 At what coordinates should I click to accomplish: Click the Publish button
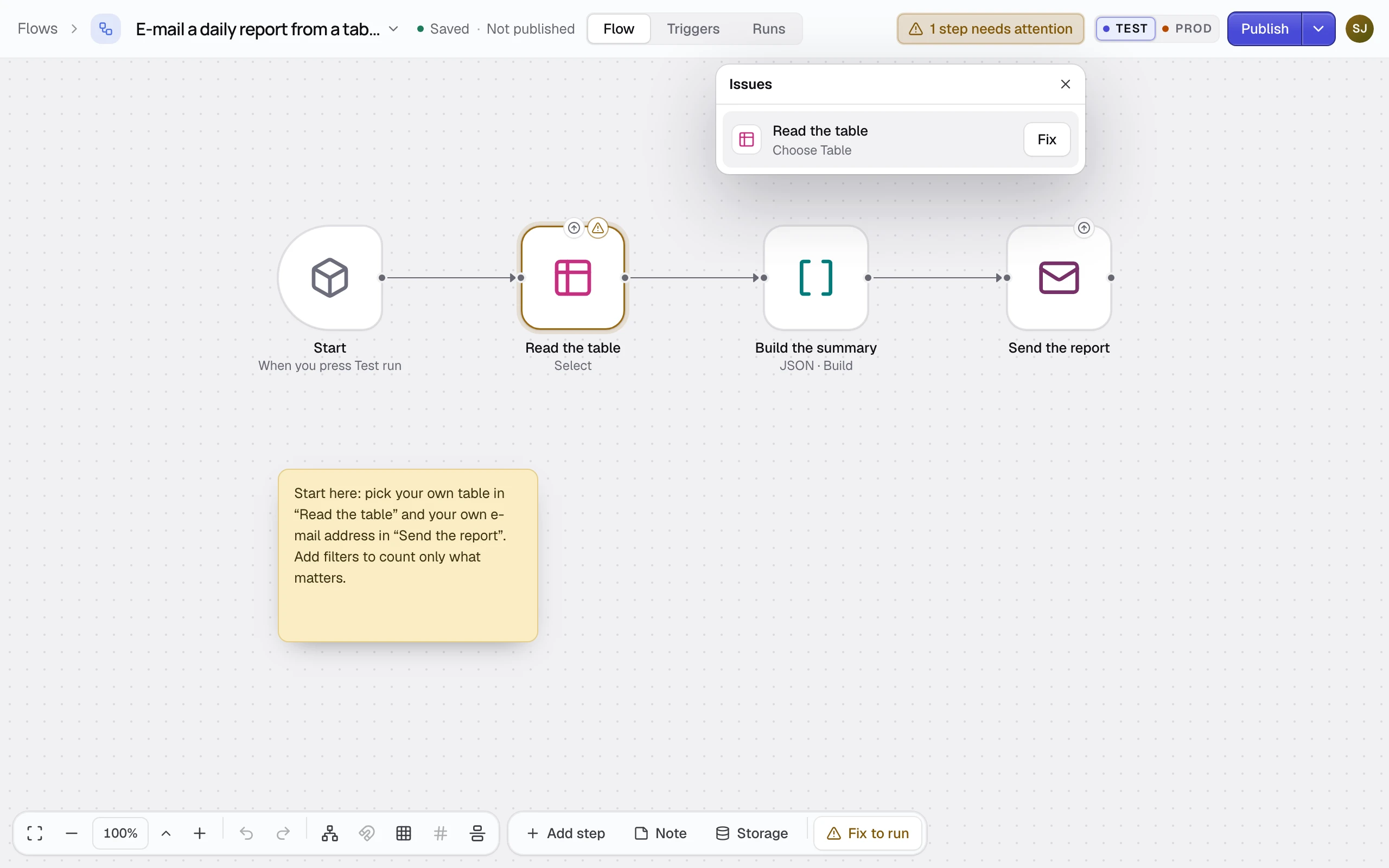[x=1265, y=29]
